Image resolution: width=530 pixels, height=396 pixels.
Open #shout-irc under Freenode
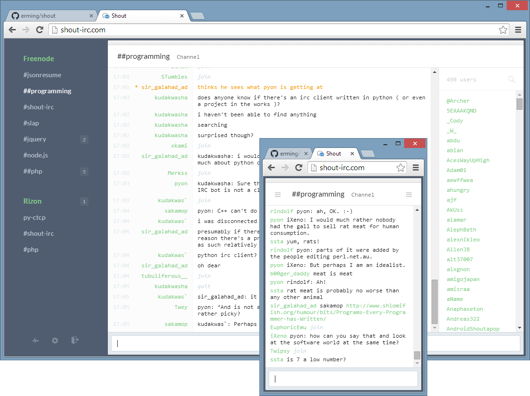pyautogui.click(x=39, y=107)
